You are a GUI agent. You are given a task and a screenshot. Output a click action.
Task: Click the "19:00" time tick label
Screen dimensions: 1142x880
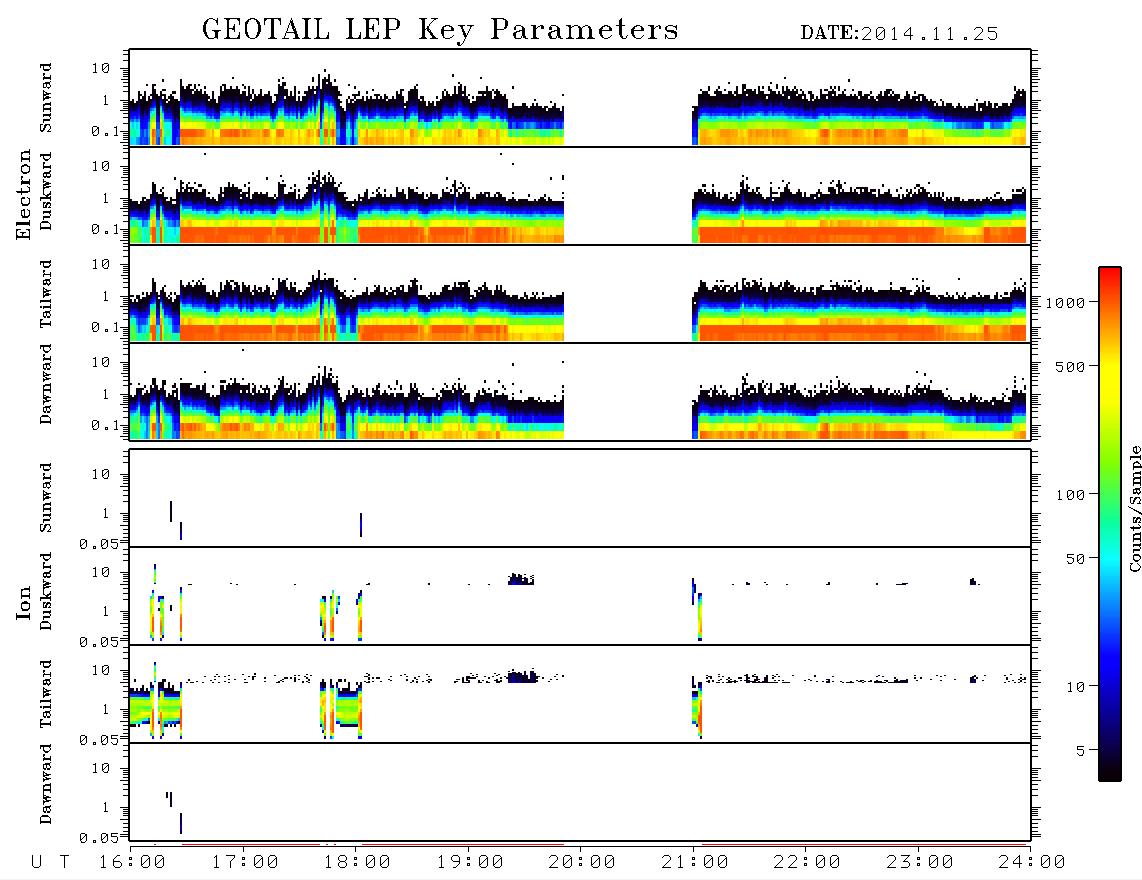(x=470, y=863)
